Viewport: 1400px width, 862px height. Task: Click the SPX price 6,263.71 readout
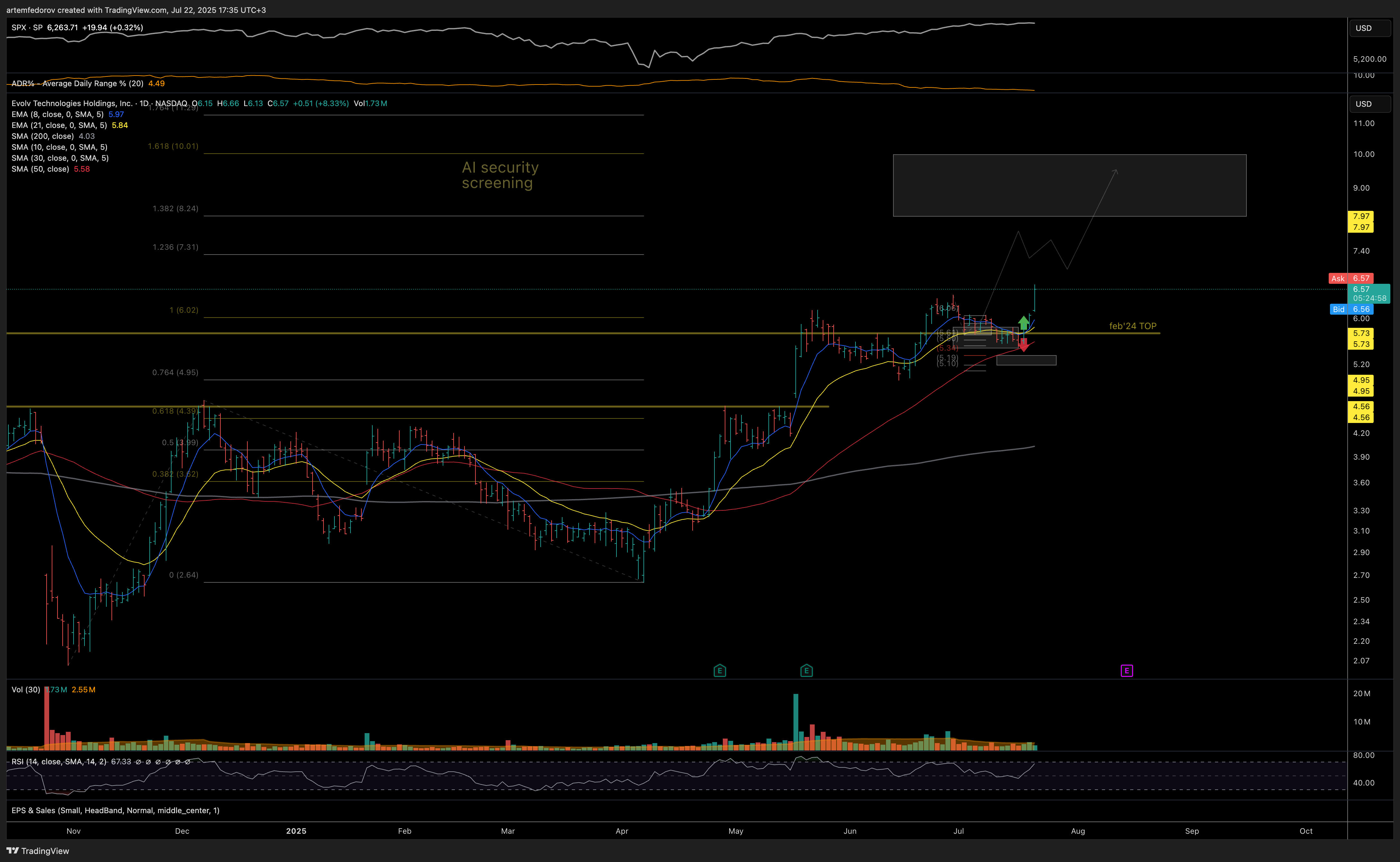pyautogui.click(x=63, y=27)
